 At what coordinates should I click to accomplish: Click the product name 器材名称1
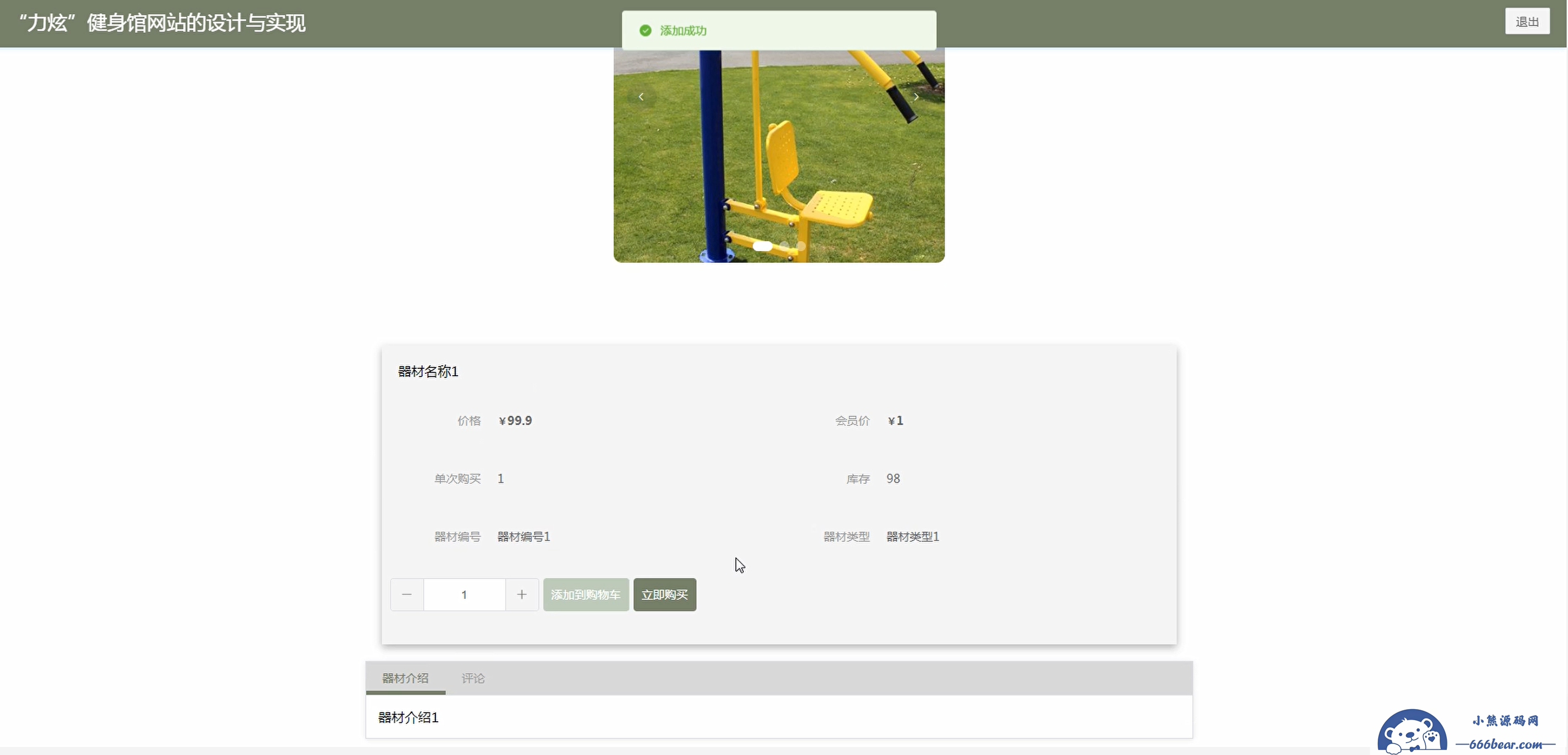[428, 371]
